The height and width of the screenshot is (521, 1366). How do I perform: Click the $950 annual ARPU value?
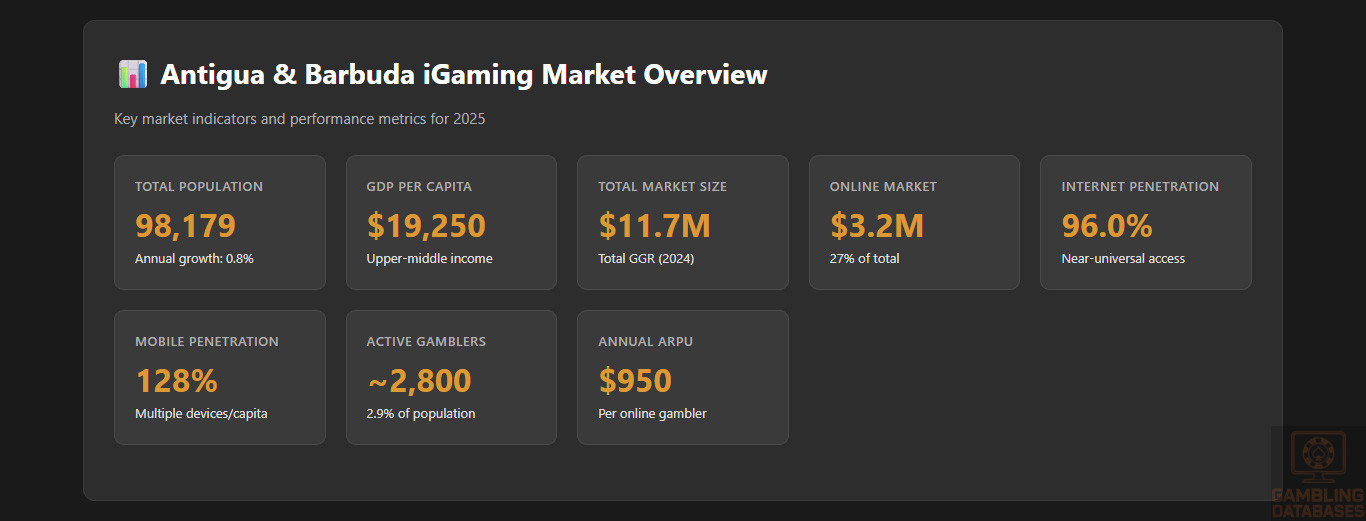click(635, 381)
